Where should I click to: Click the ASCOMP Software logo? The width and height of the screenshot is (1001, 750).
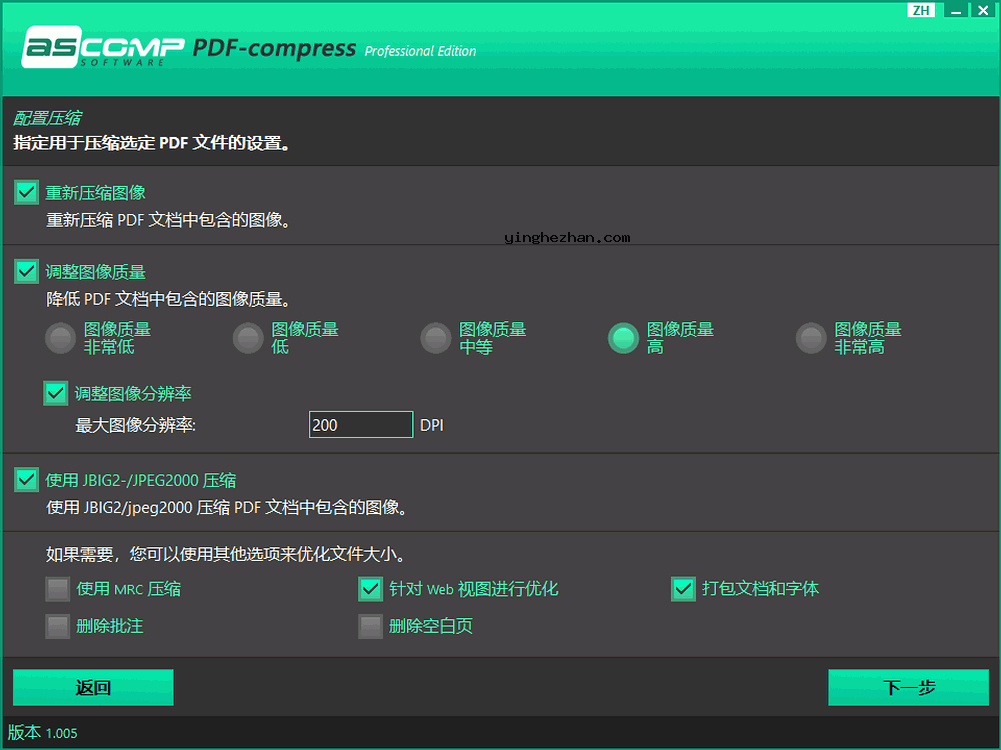tap(103, 47)
